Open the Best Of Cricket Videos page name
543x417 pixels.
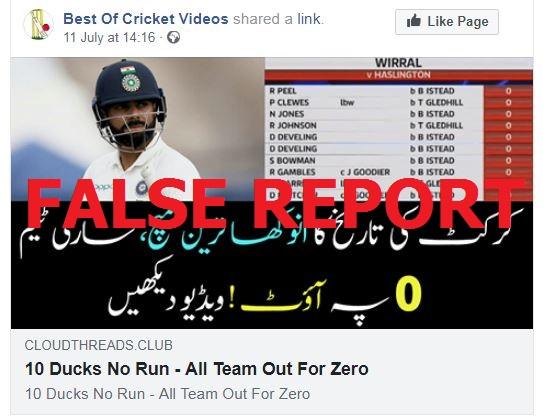[x=146, y=19]
